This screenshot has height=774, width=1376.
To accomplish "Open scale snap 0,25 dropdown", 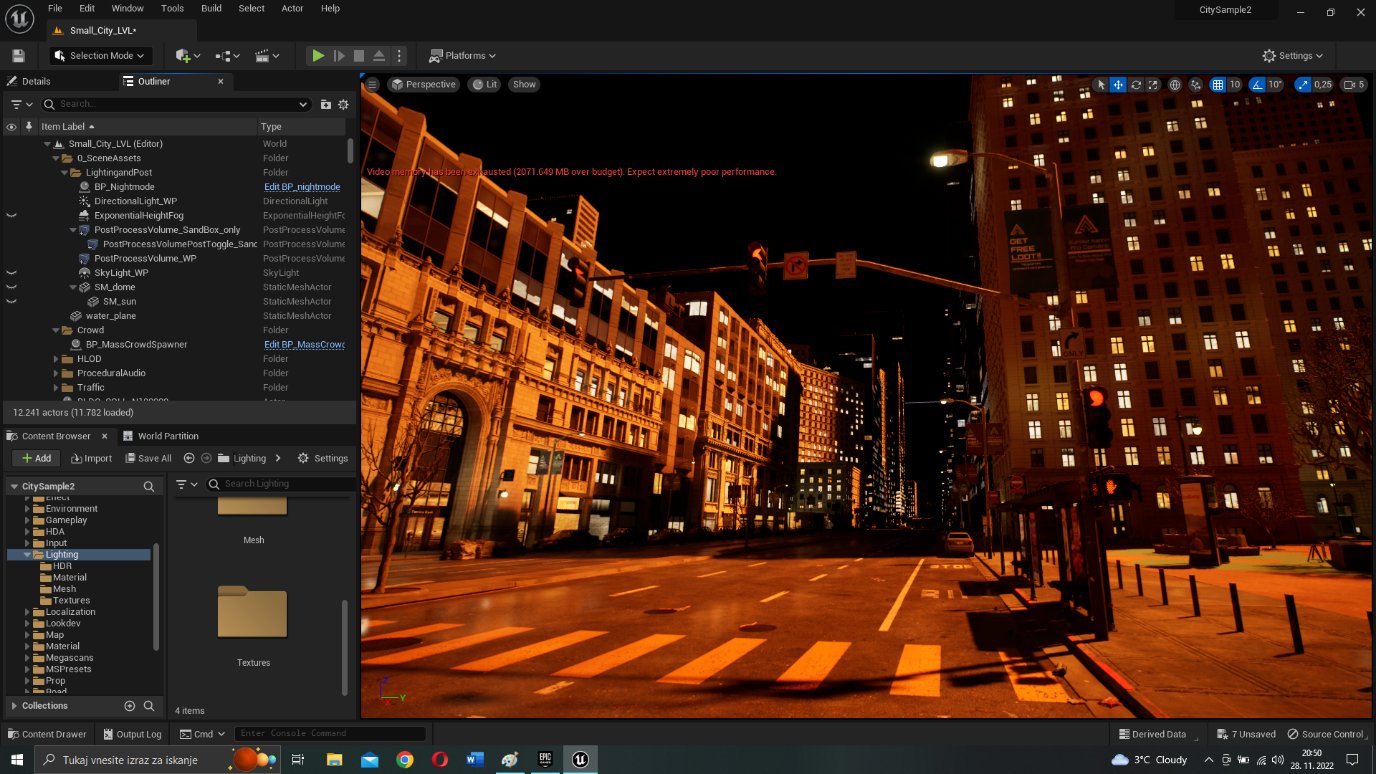I will [x=1323, y=85].
